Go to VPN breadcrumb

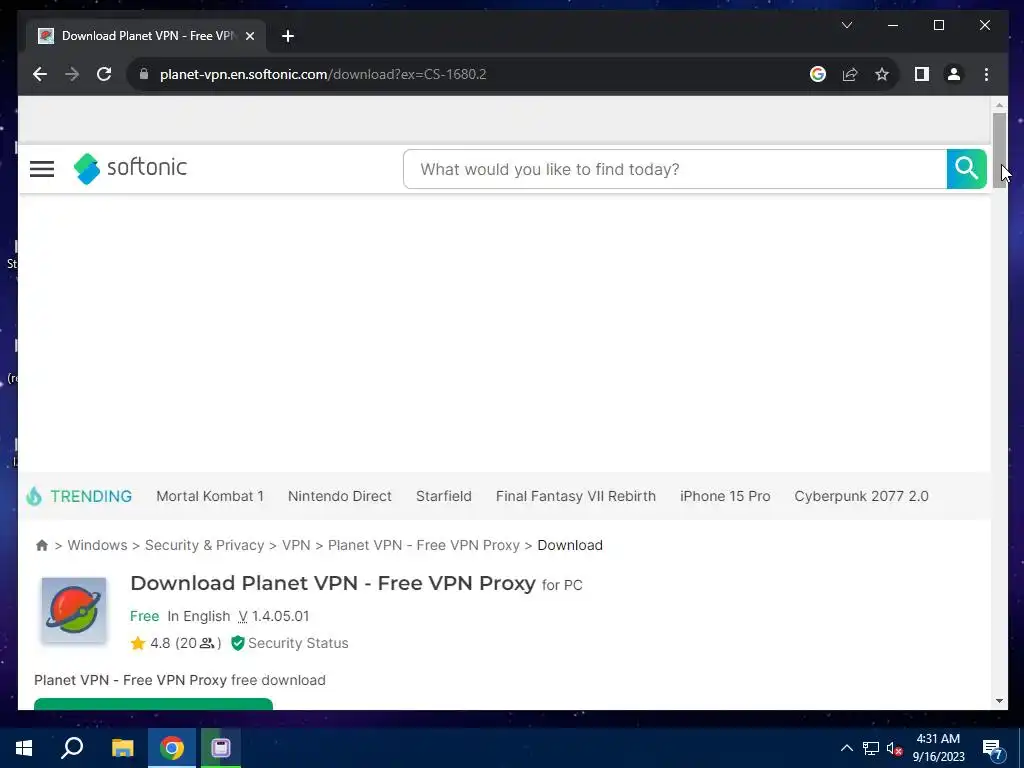(296, 545)
